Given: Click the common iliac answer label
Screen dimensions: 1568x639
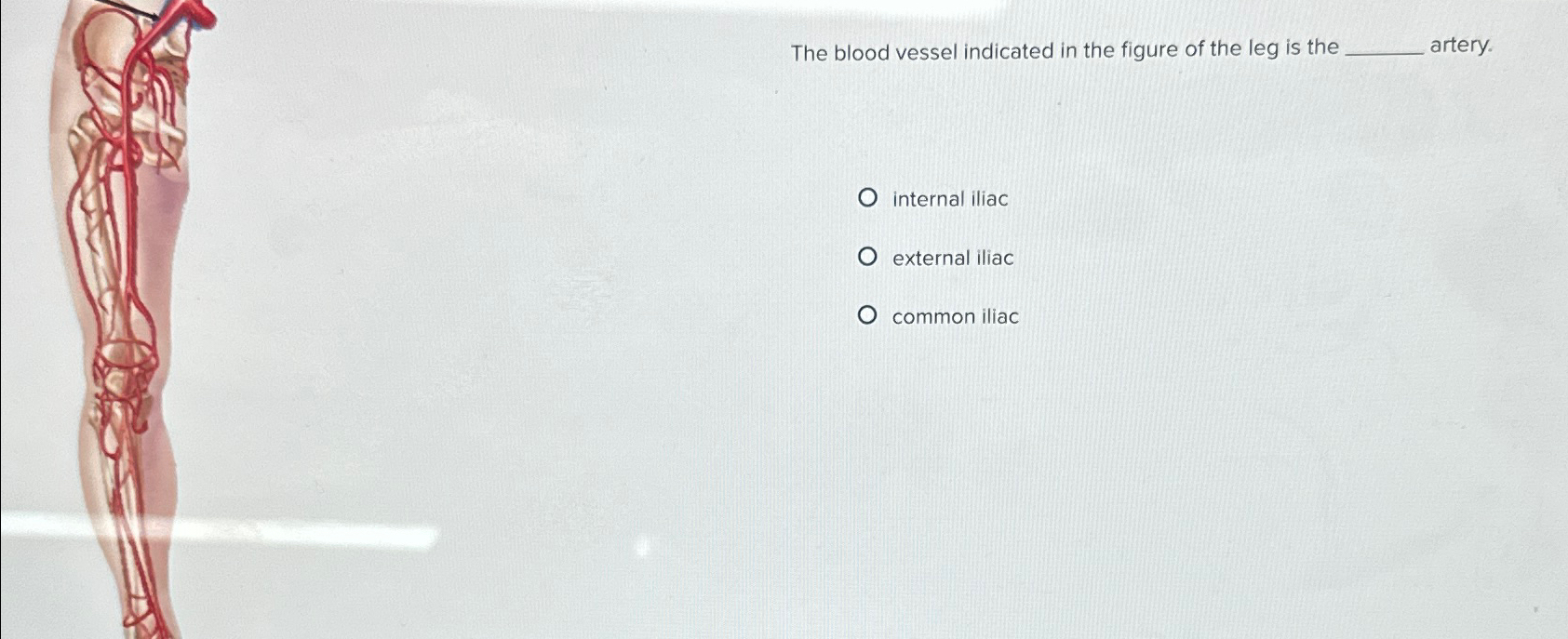Looking at the screenshot, I should coord(954,316).
